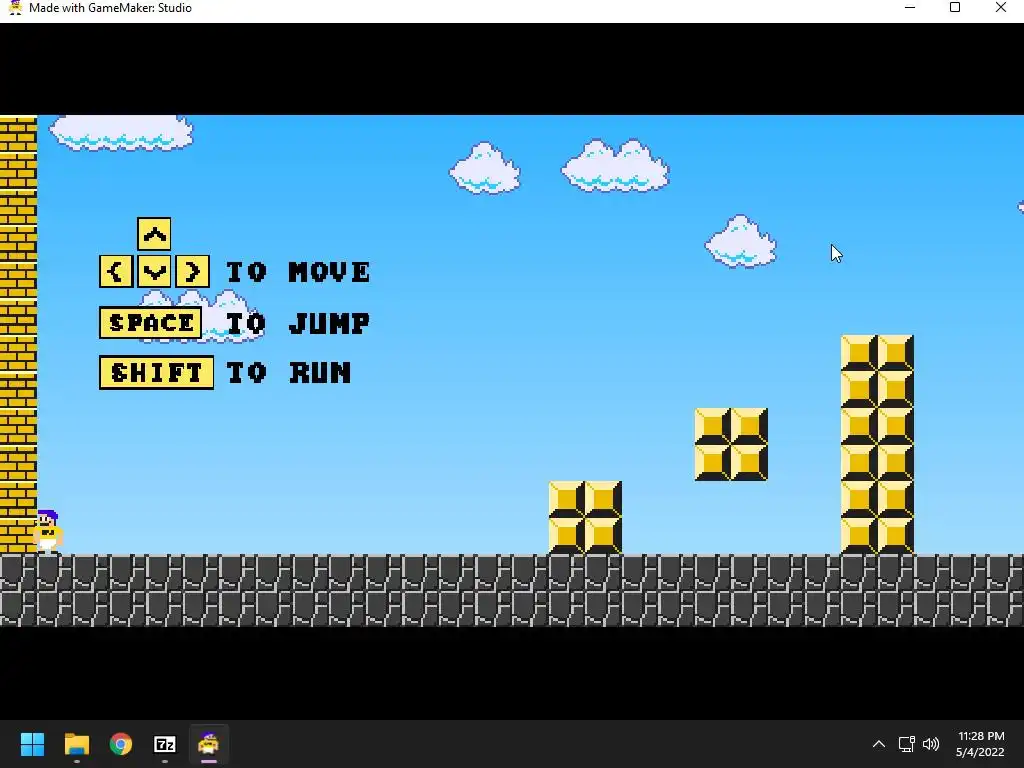This screenshot has height=768, width=1024.
Task: Click the "TO RUN" instruction text
Action: point(289,373)
